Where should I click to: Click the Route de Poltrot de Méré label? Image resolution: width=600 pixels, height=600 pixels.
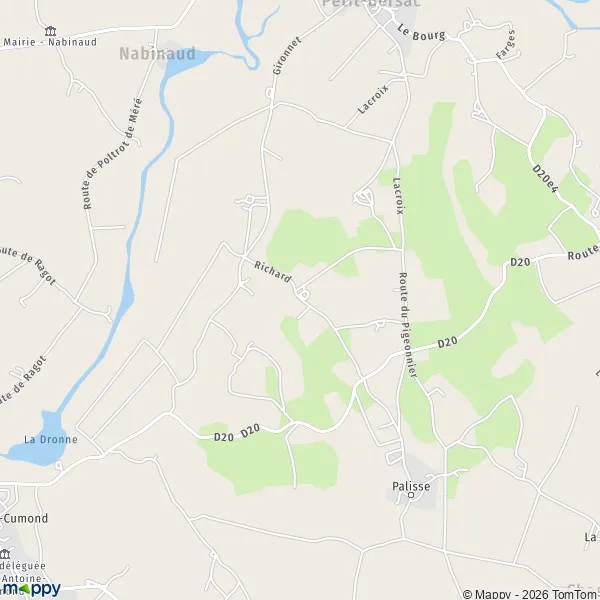[x=112, y=154]
